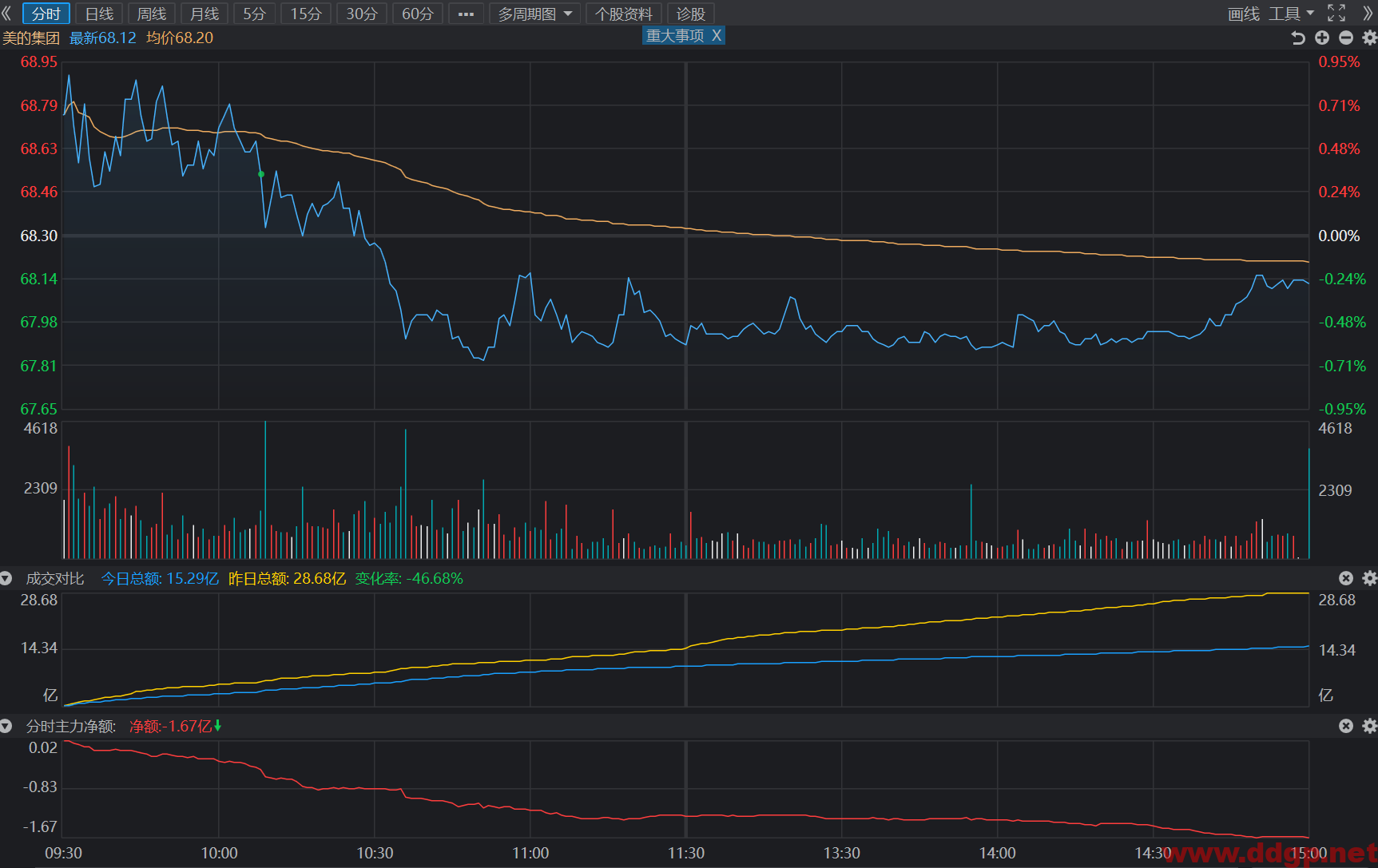Dismiss the 重大事项 tag with X
This screenshot has height=868, width=1378.
pyautogui.click(x=717, y=36)
